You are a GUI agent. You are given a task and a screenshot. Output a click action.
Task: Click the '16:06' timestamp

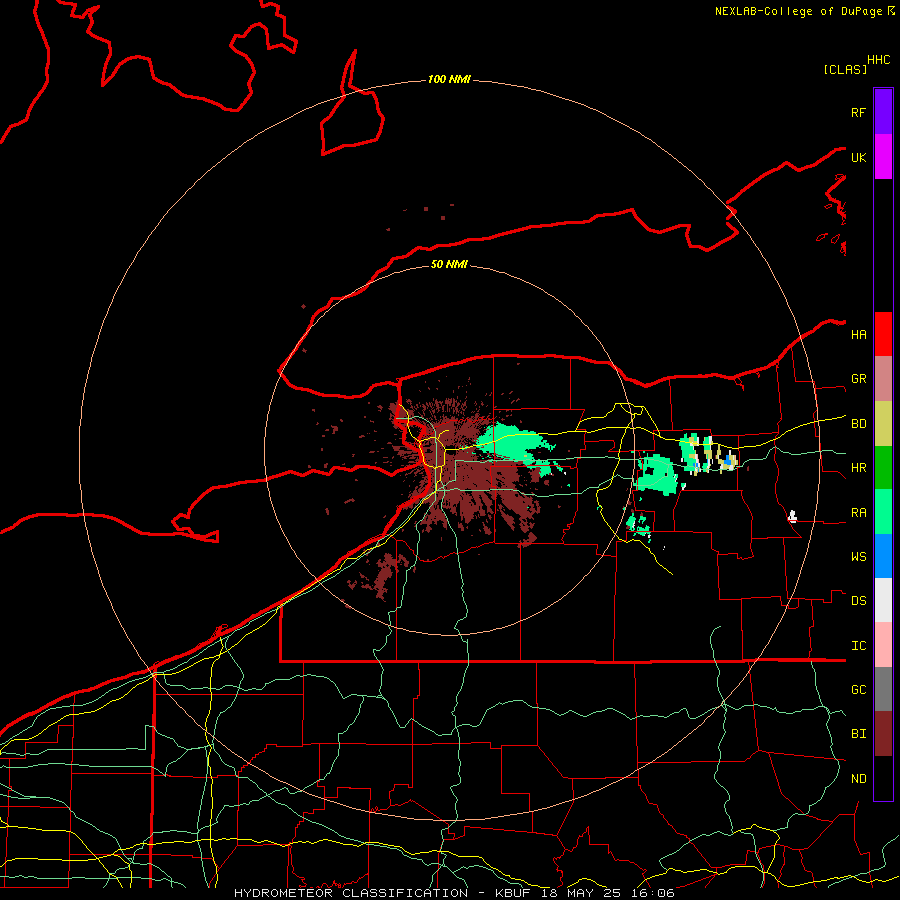tap(654, 893)
